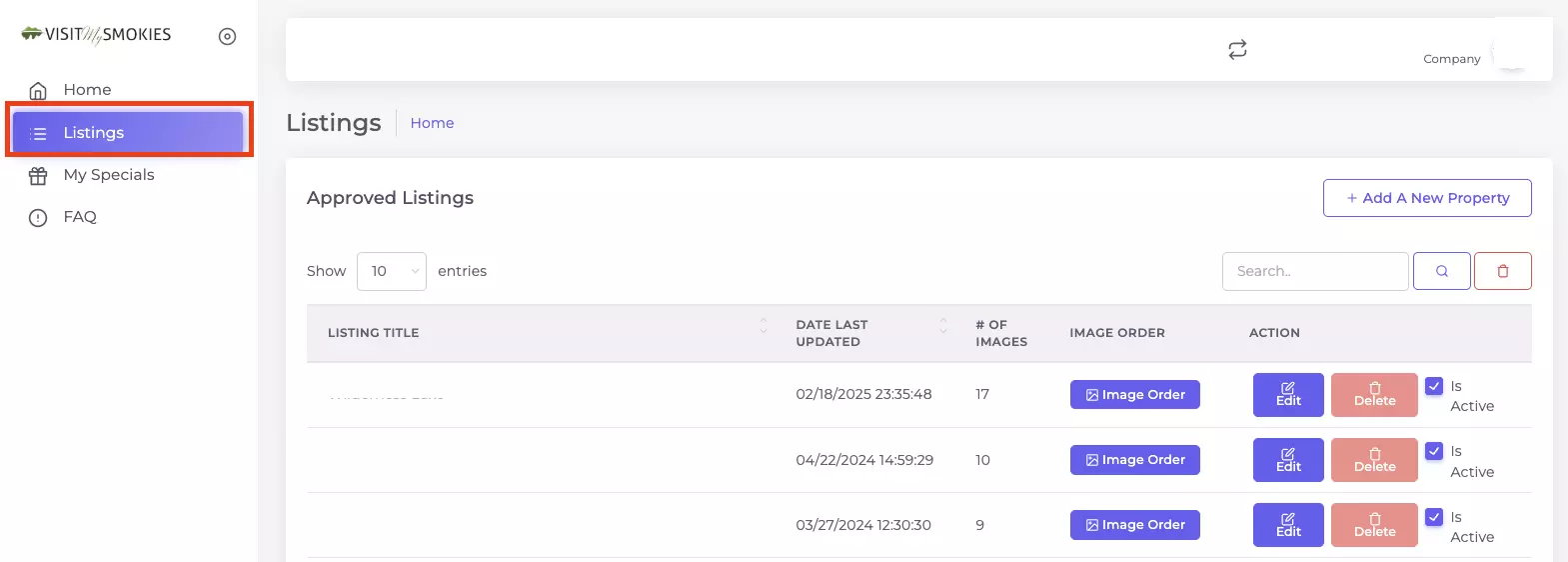Toggle Is Active for the 10-image listing
Screen dimensions: 1568x562
pyautogui.click(x=1434, y=451)
